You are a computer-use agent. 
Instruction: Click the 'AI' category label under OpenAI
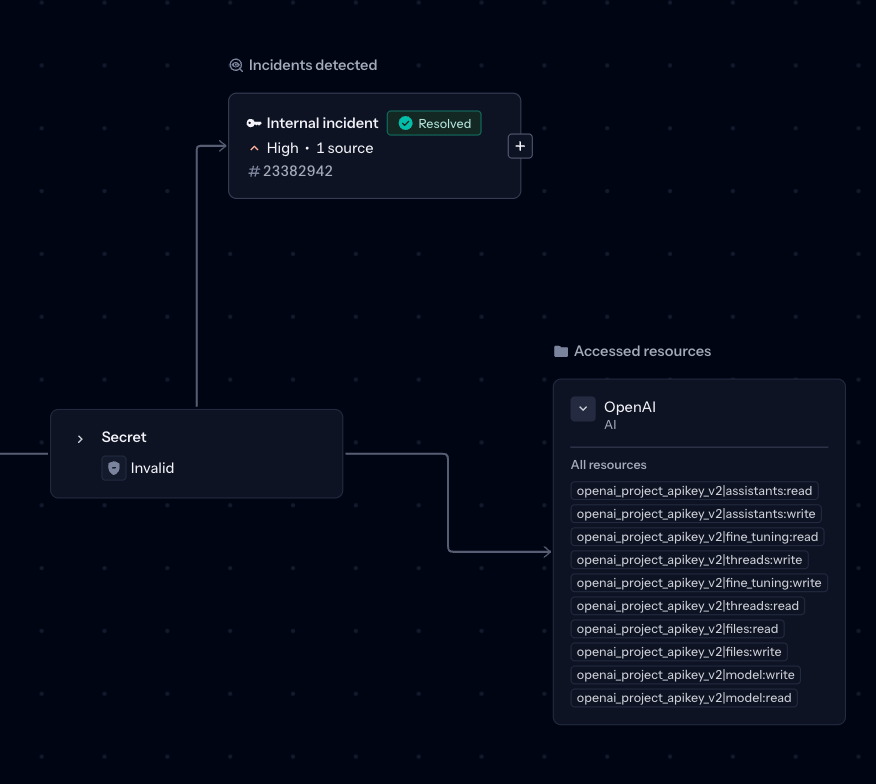pos(610,425)
